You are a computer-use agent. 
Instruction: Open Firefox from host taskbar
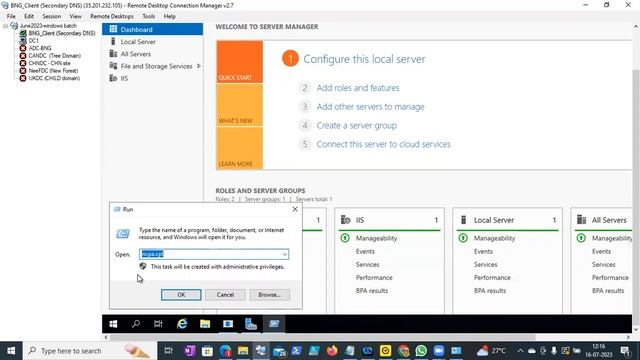332,351
